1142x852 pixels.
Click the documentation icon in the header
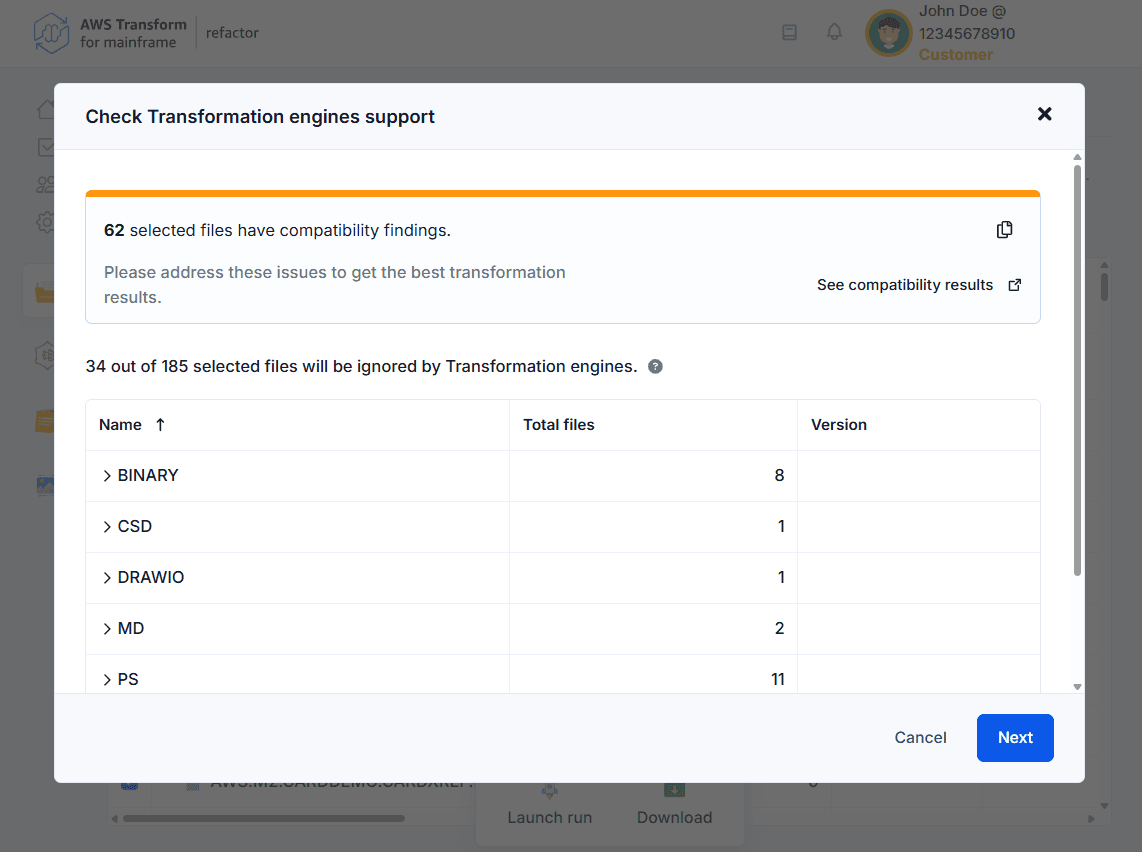click(x=789, y=32)
